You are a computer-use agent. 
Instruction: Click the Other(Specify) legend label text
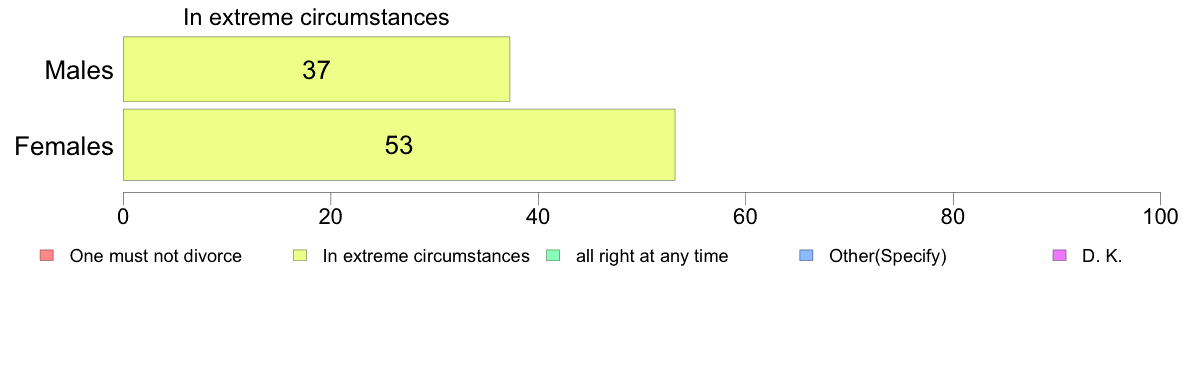888,256
